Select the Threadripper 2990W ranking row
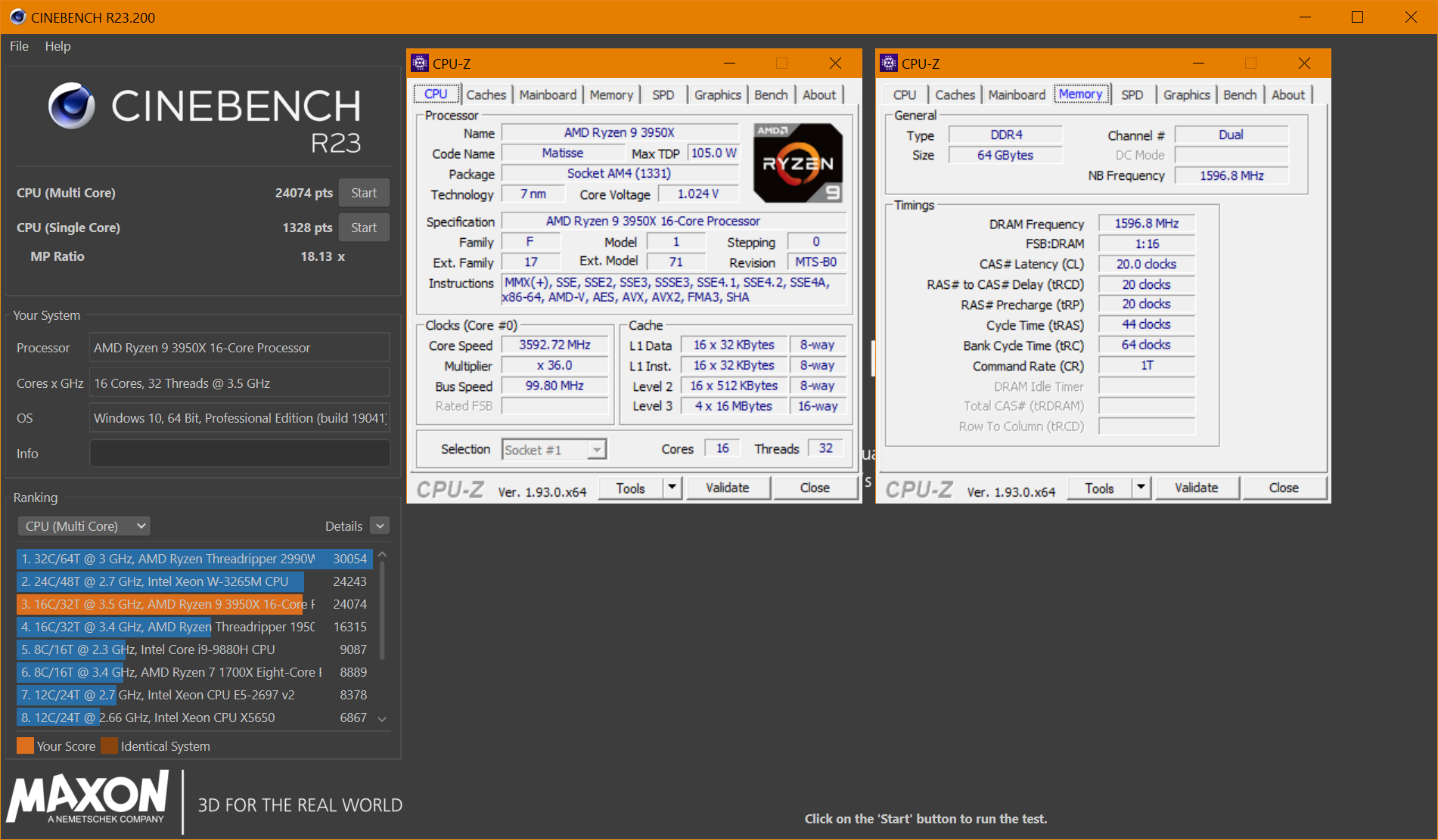This screenshot has height=840, width=1438. click(194, 559)
